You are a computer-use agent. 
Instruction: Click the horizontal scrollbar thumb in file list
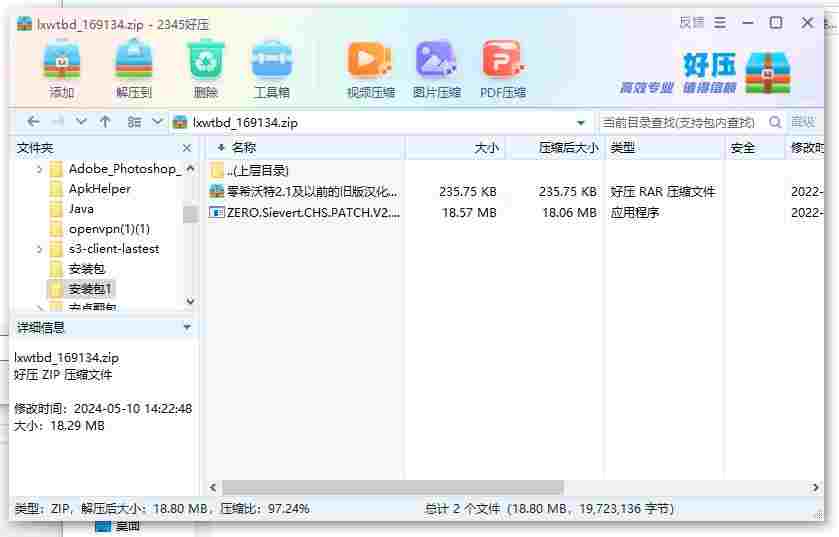click(x=393, y=487)
